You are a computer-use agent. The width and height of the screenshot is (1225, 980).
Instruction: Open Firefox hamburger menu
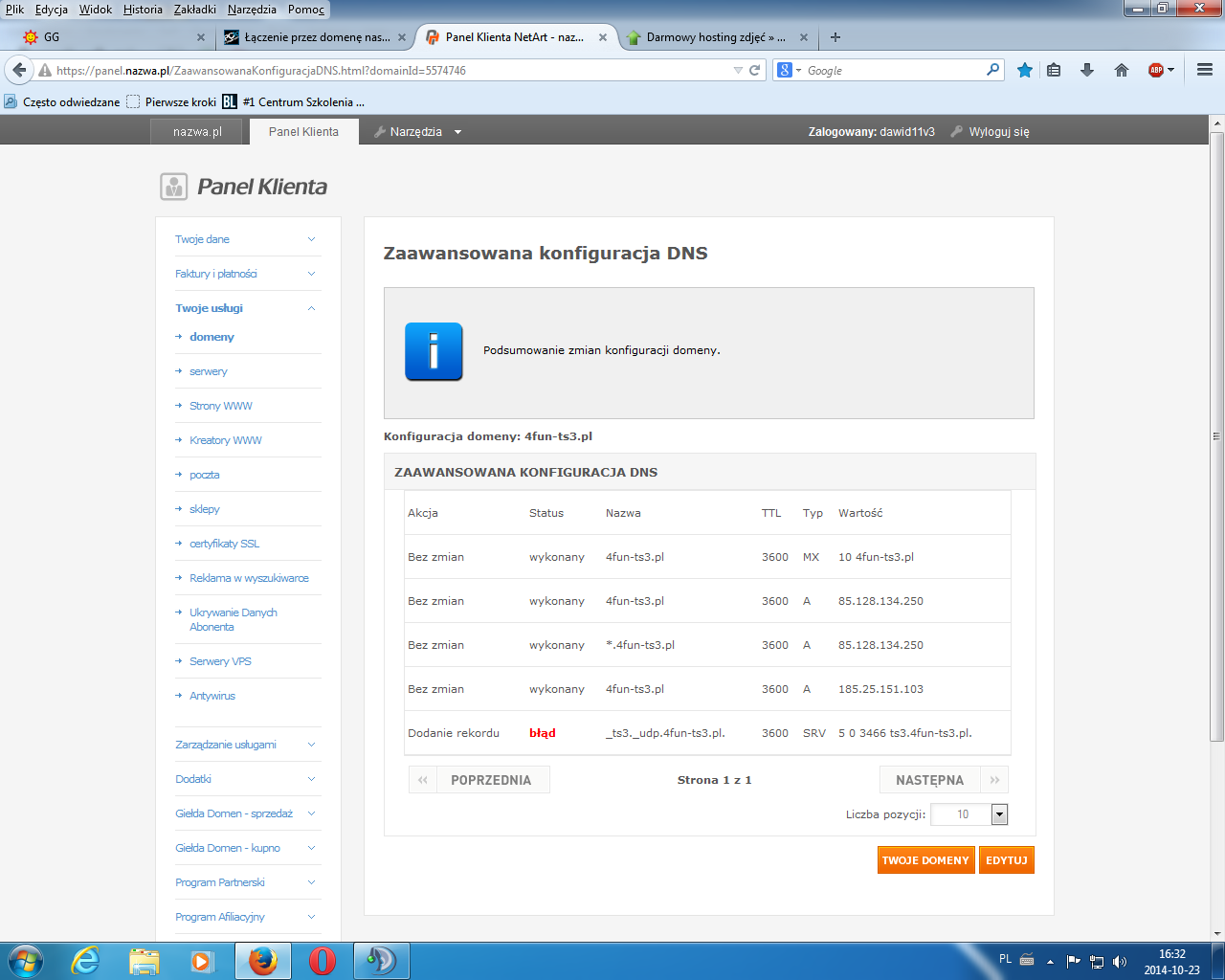tap(1205, 70)
